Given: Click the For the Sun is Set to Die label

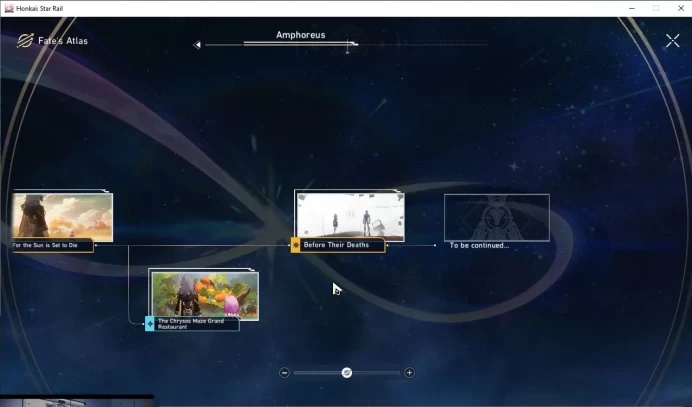Looking at the screenshot, I should click(52, 245).
